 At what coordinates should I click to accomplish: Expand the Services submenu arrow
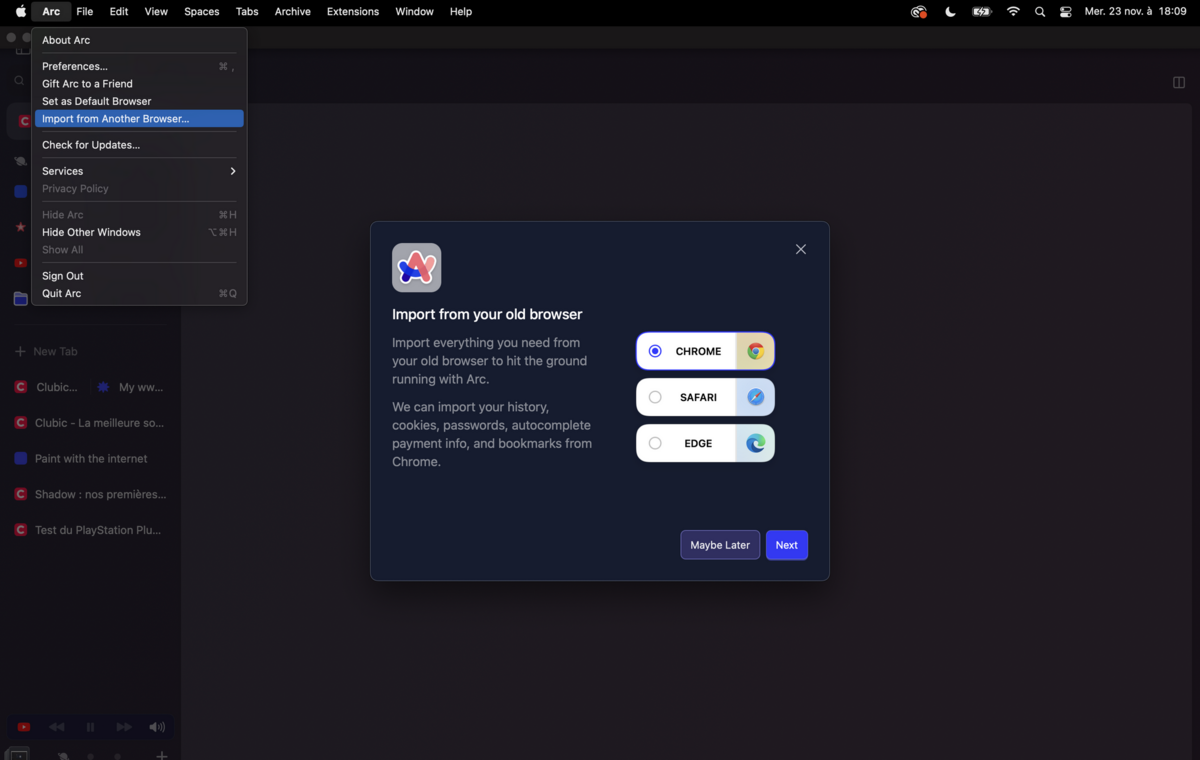coord(233,171)
